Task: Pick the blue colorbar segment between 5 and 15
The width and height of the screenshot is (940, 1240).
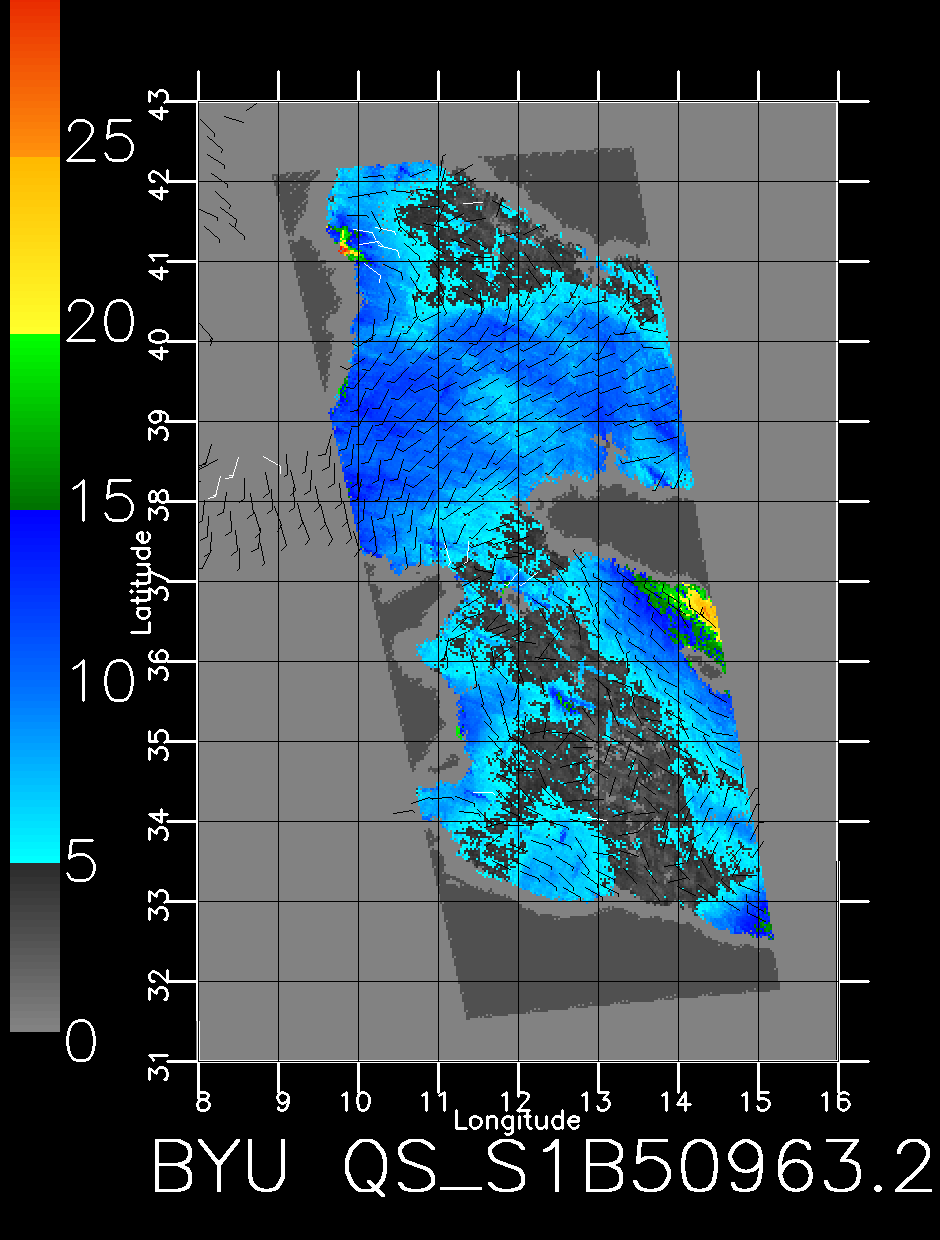Action: [x=35, y=686]
